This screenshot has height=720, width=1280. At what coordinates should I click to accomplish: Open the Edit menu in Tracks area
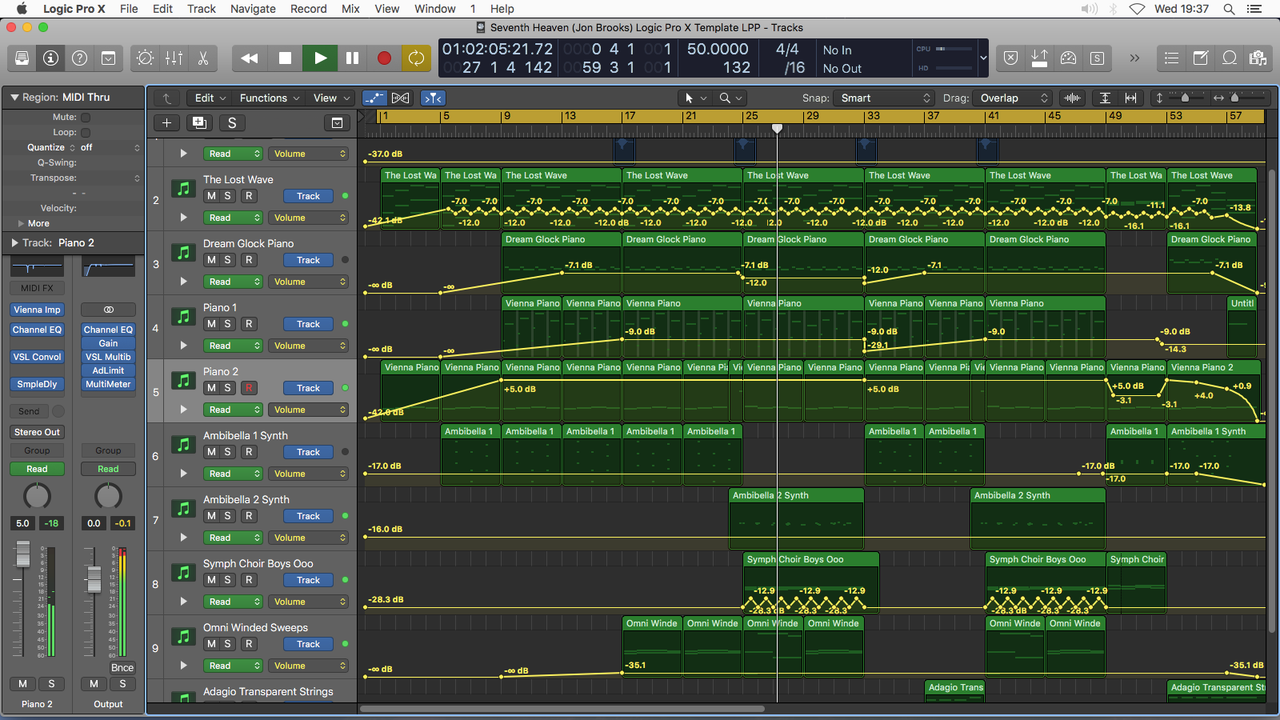211,98
